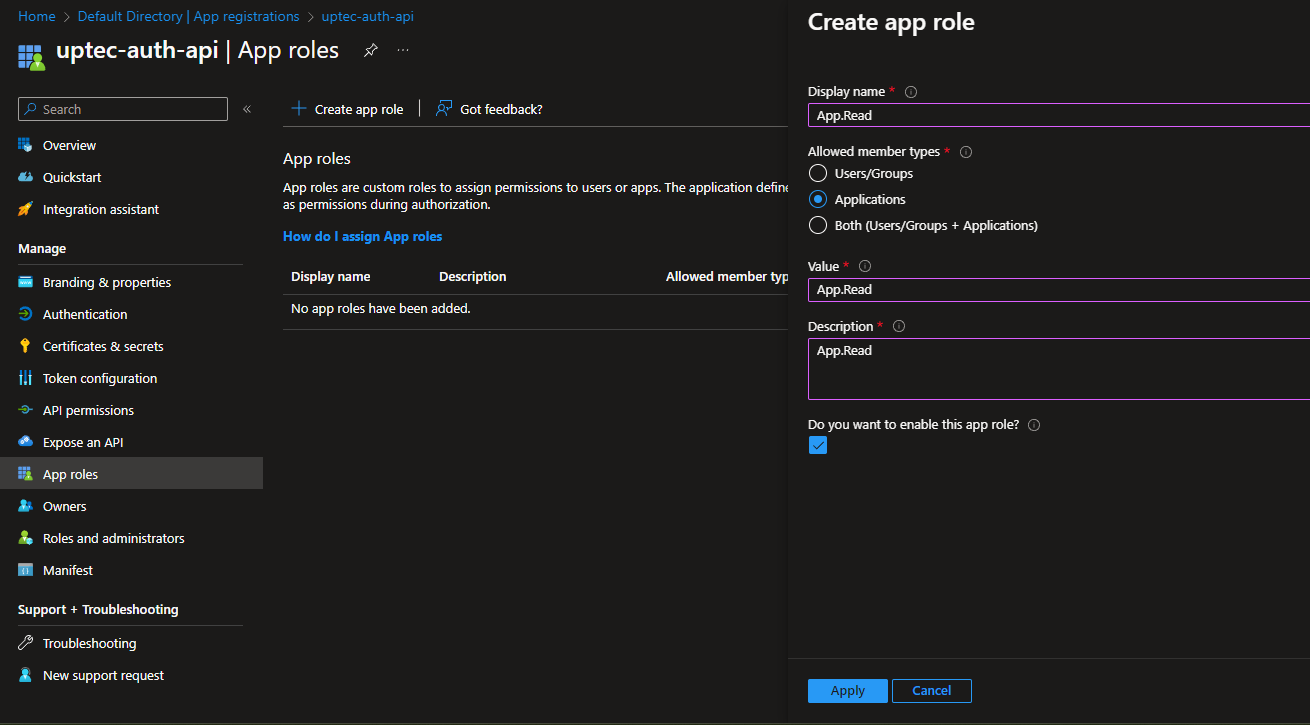Open Certificates & secrets in sidebar

click(102, 346)
